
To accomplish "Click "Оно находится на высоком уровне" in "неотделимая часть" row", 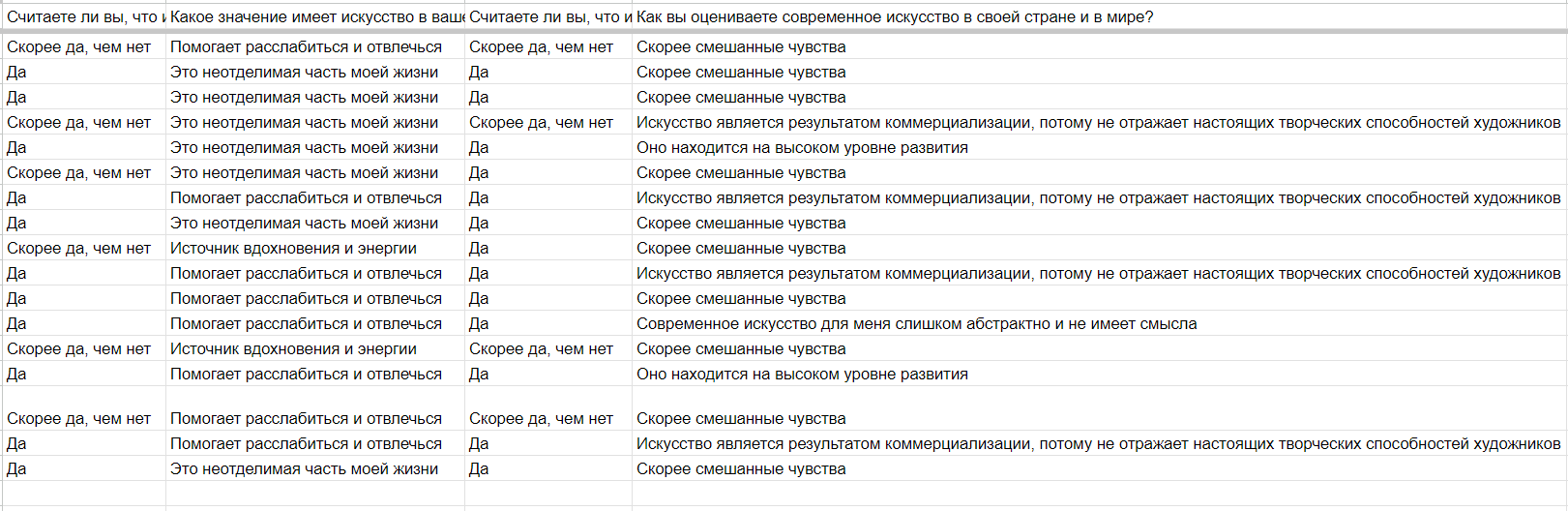I will coord(1099,147).
